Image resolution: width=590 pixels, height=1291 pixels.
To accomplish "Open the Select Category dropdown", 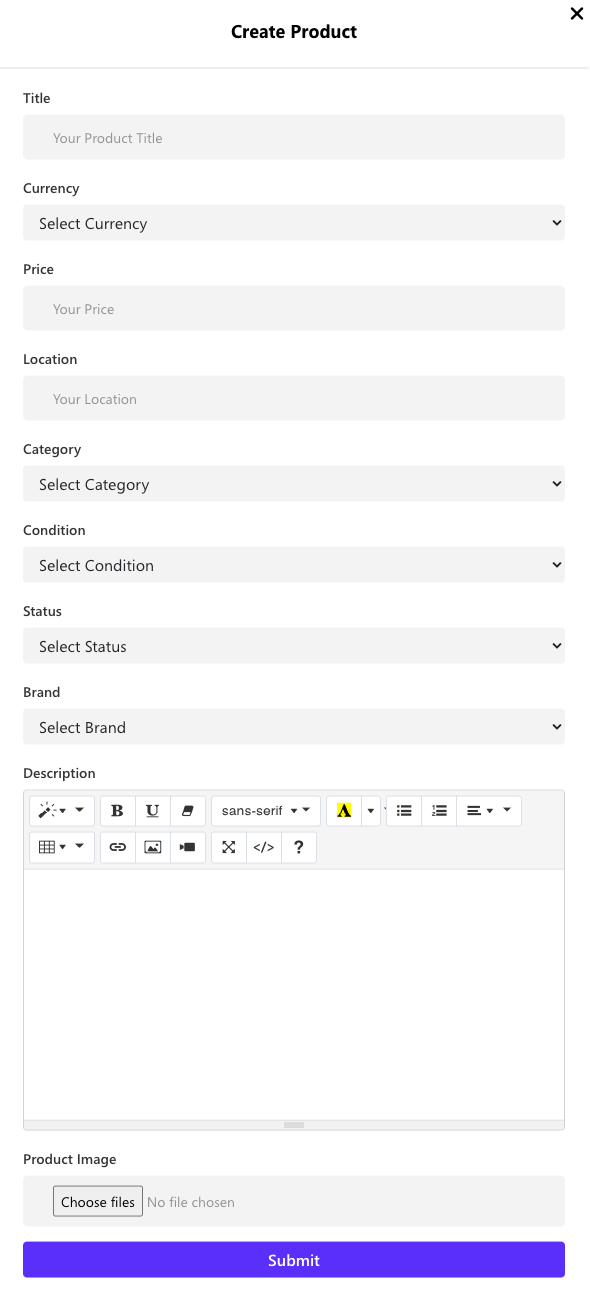I will click(294, 484).
